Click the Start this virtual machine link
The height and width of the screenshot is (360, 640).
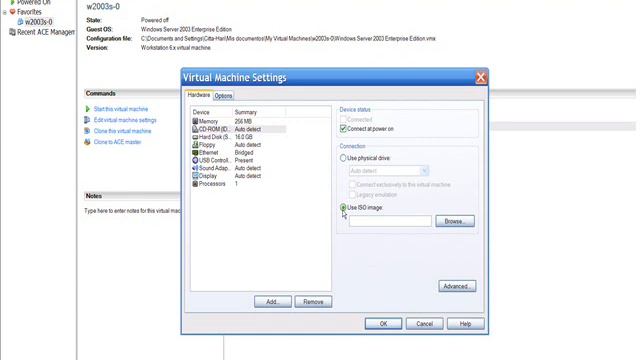click(121, 109)
